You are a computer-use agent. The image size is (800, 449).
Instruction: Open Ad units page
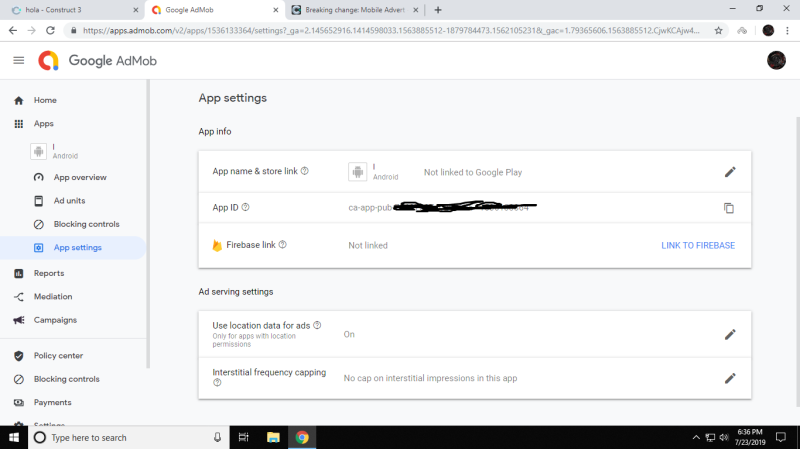point(69,201)
